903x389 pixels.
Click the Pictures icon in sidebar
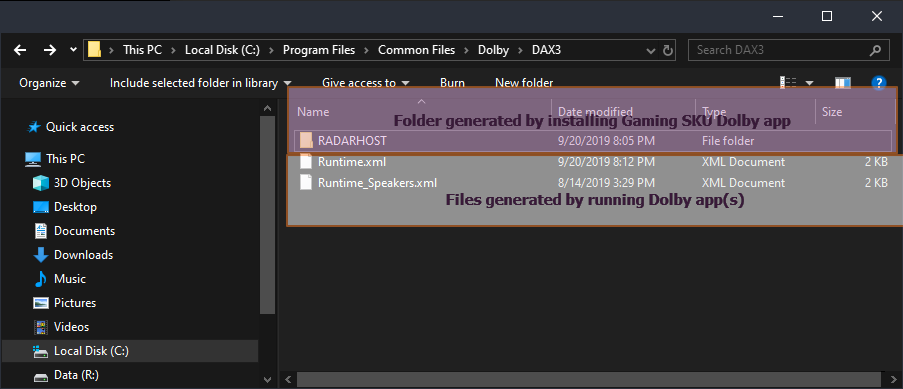tap(41, 303)
